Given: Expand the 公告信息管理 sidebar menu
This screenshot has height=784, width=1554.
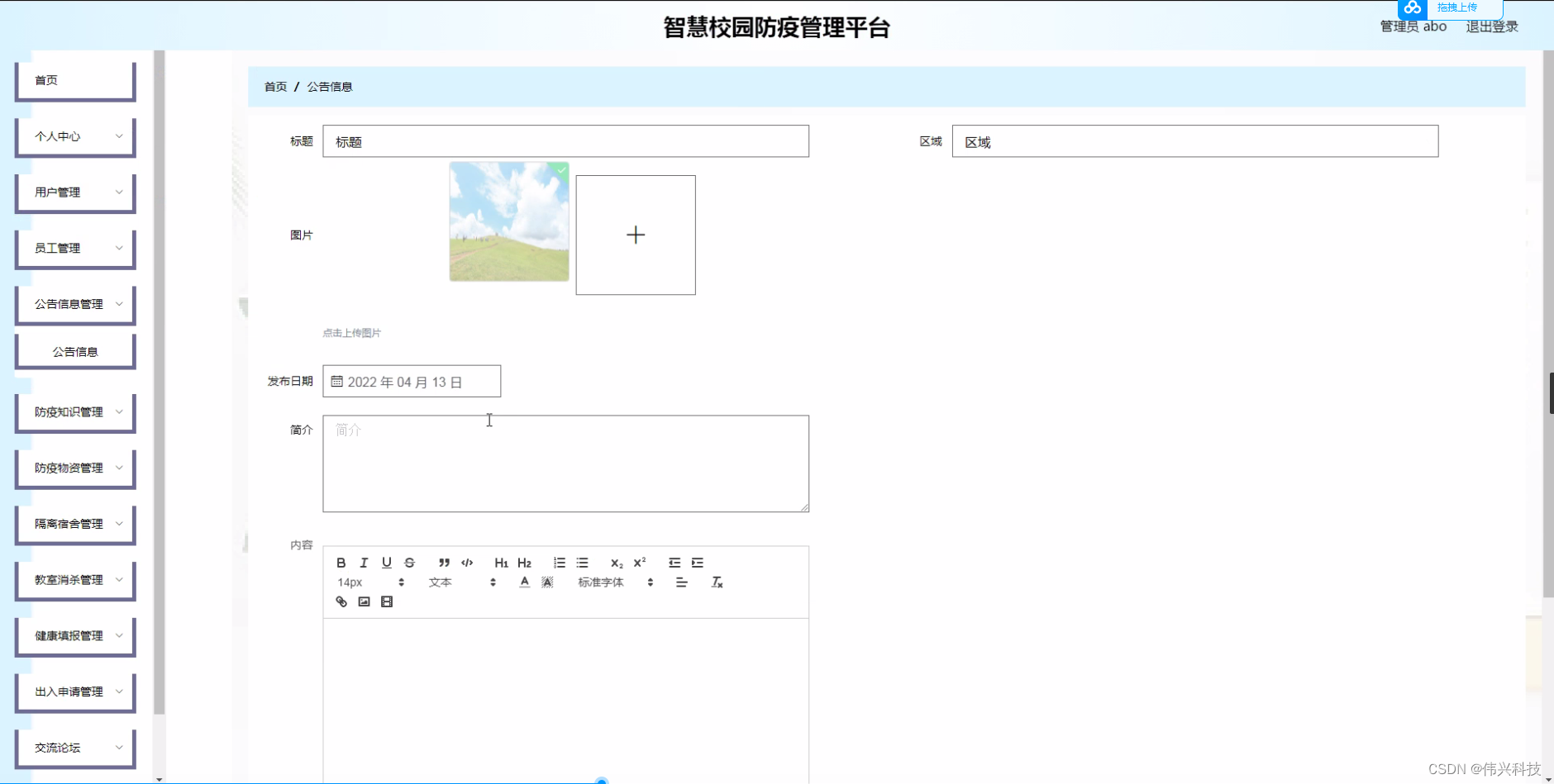Looking at the screenshot, I should pyautogui.click(x=74, y=303).
